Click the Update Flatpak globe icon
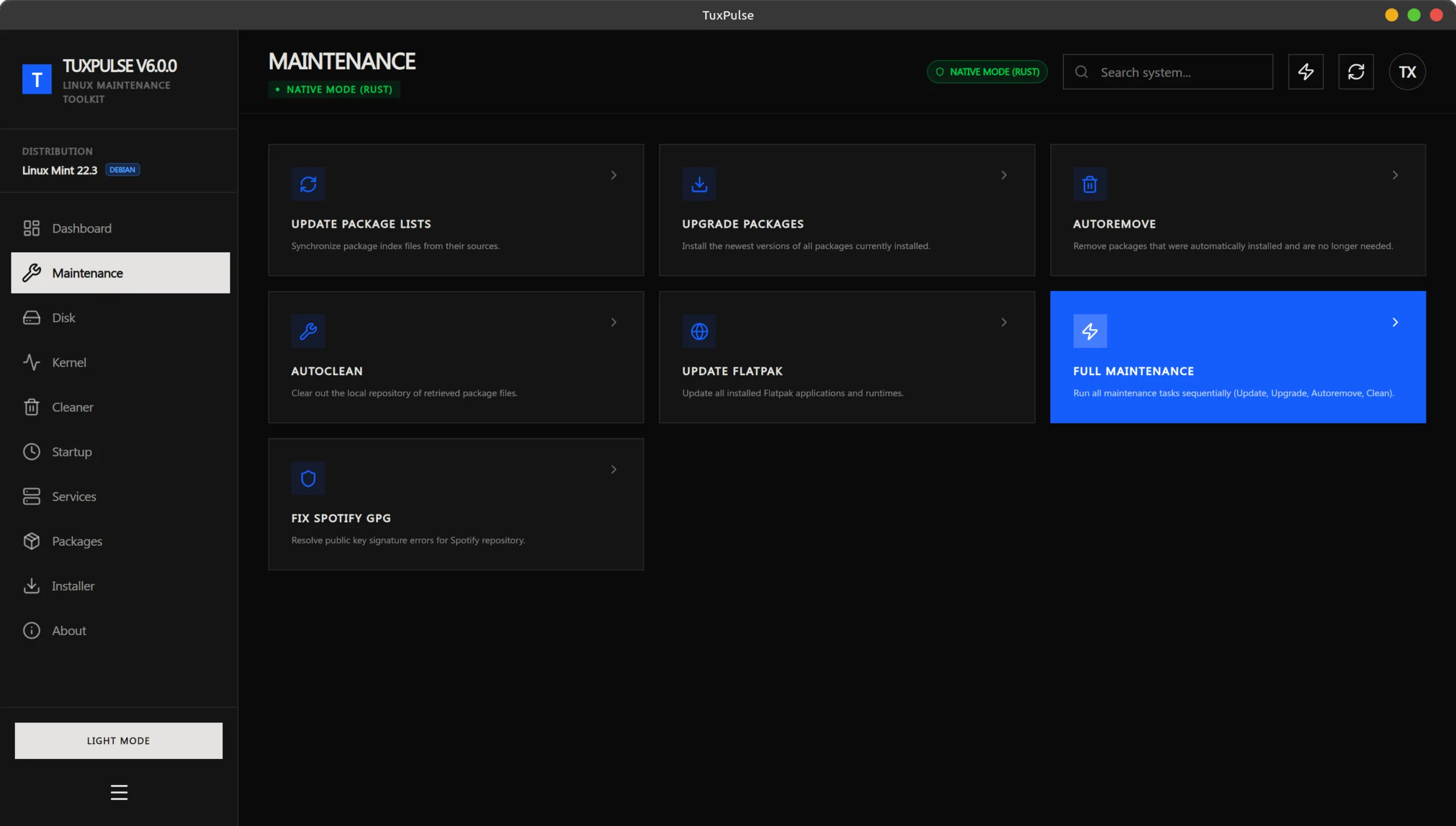 tap(699, 331)
